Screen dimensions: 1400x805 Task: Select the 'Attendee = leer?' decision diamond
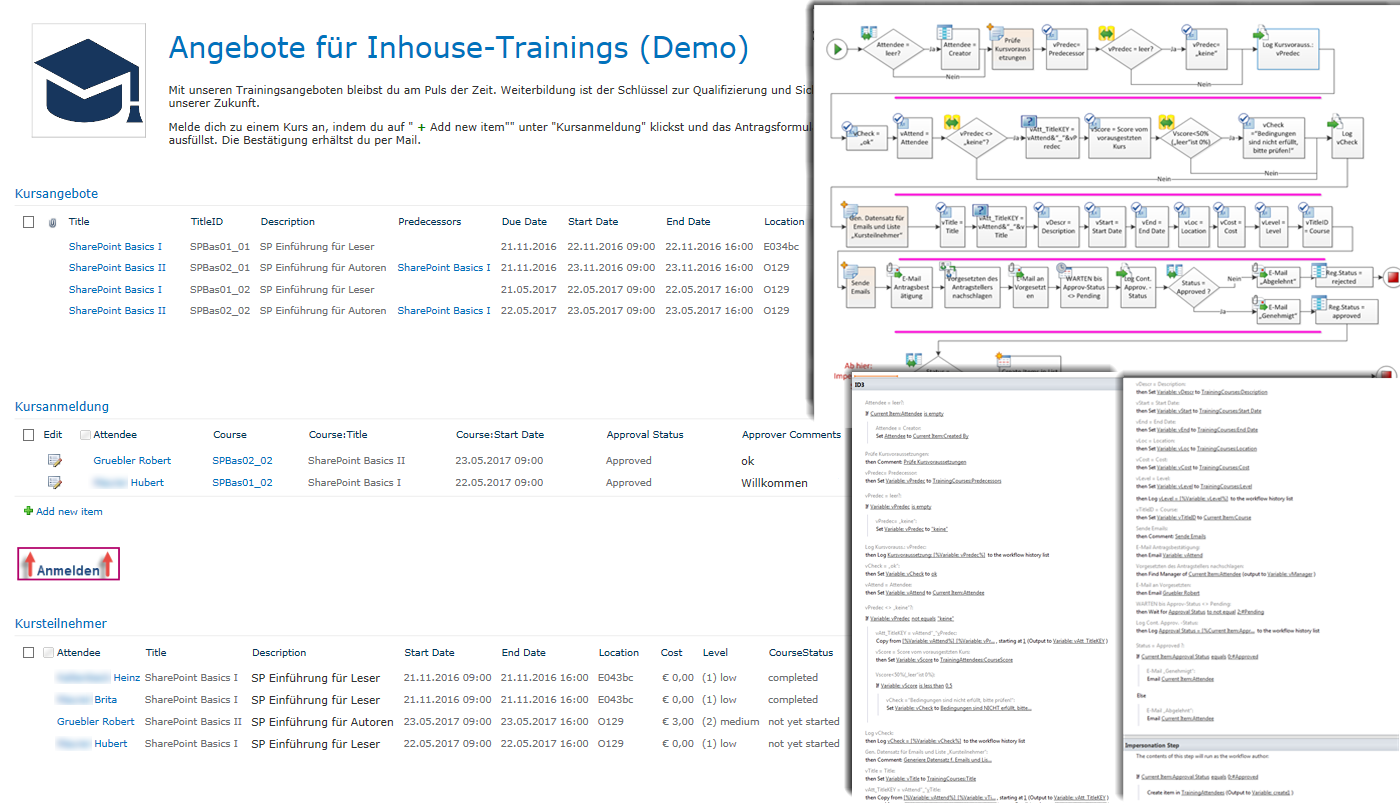coord(891,47)
